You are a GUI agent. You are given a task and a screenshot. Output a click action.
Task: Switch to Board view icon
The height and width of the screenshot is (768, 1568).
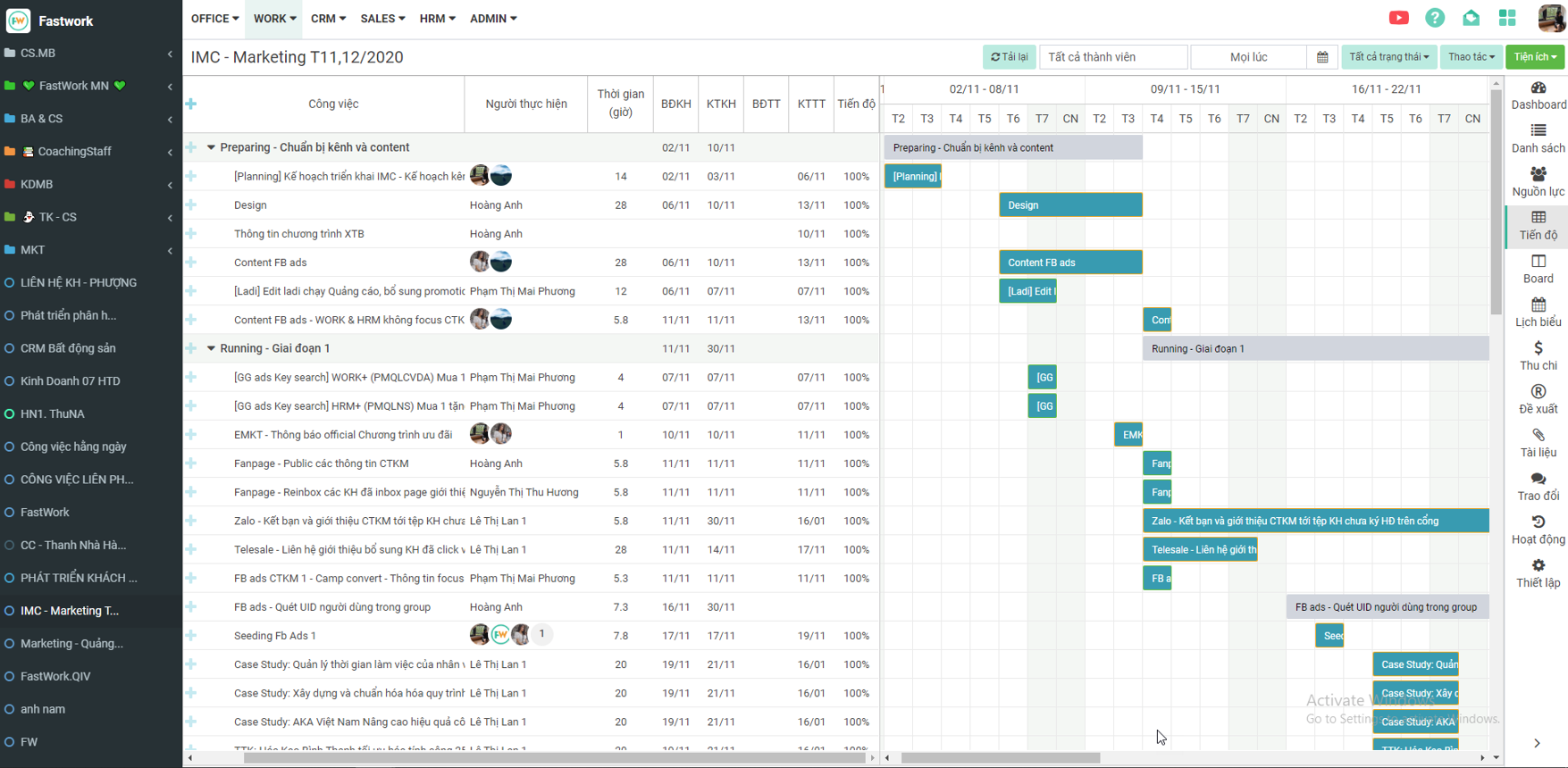pos(1538,269)
